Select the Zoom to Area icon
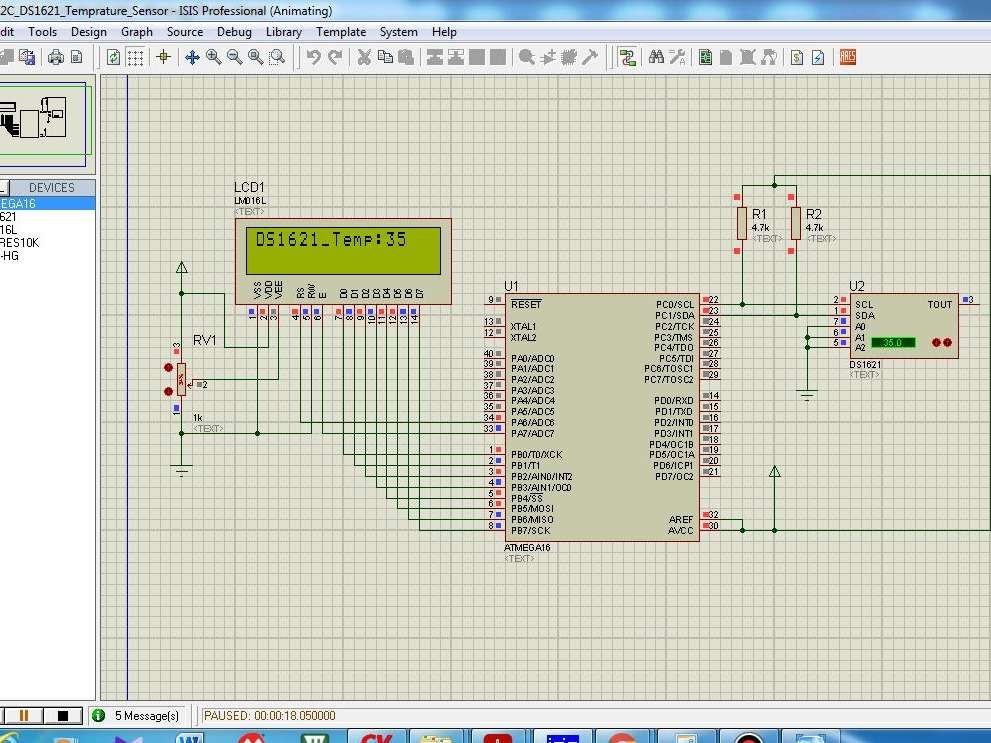Image resolution: width=991 pixels, height=743 pixels. 277,57
